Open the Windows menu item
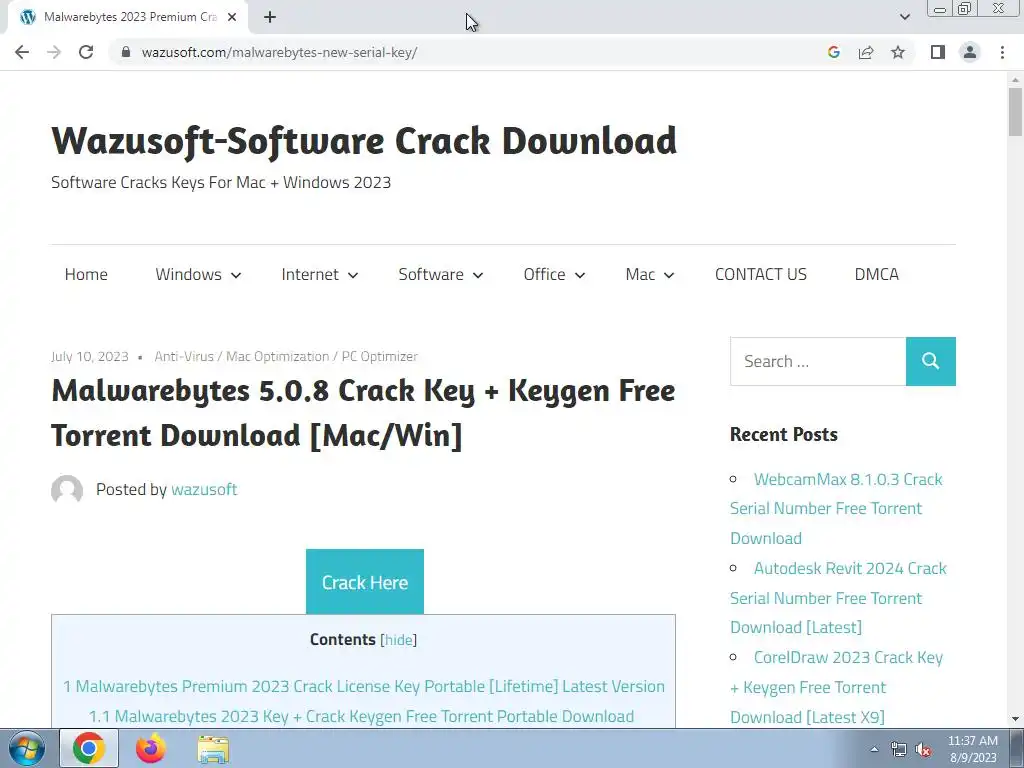 188,274
